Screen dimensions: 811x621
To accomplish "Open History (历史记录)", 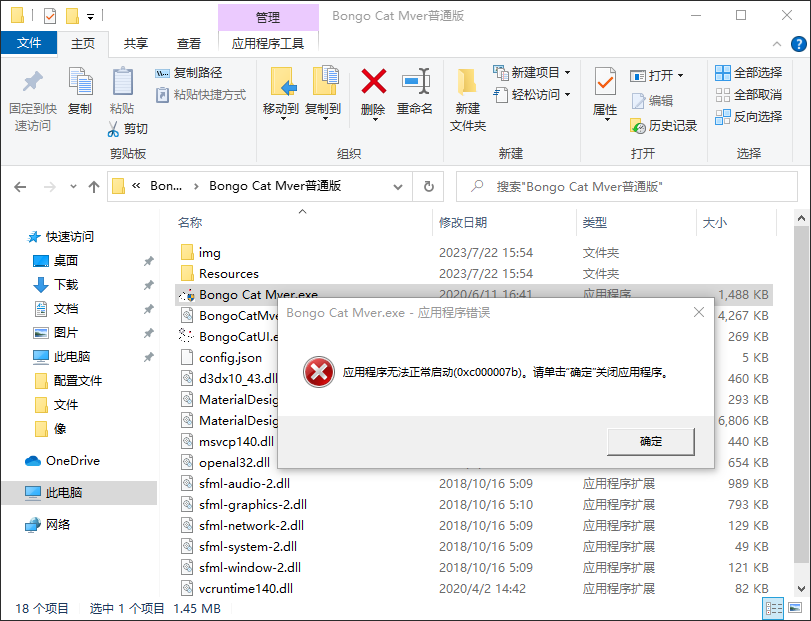I will coord(664,126).
